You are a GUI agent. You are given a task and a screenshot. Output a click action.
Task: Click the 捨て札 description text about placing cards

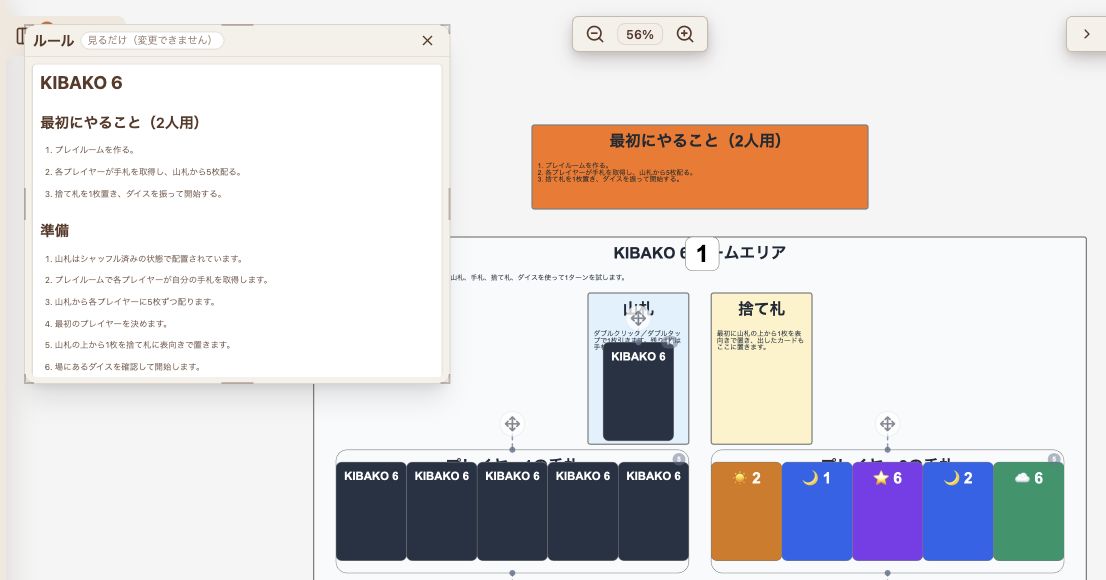click(x=760, y=339)
